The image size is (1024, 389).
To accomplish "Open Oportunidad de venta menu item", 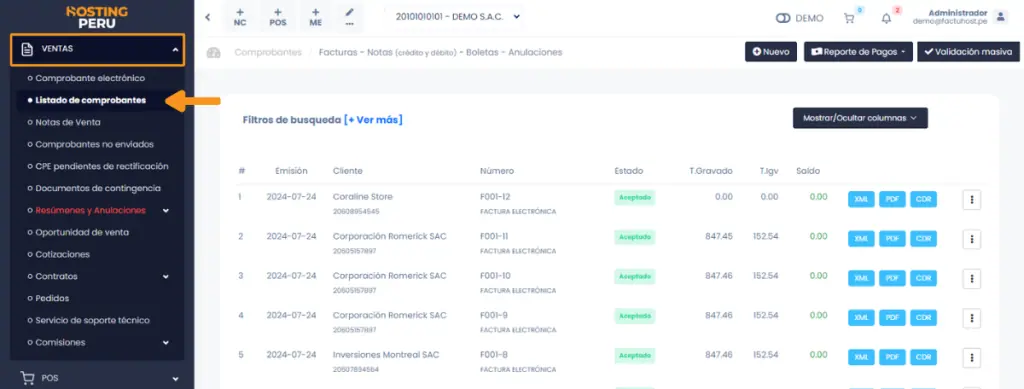I will point(82,232).
